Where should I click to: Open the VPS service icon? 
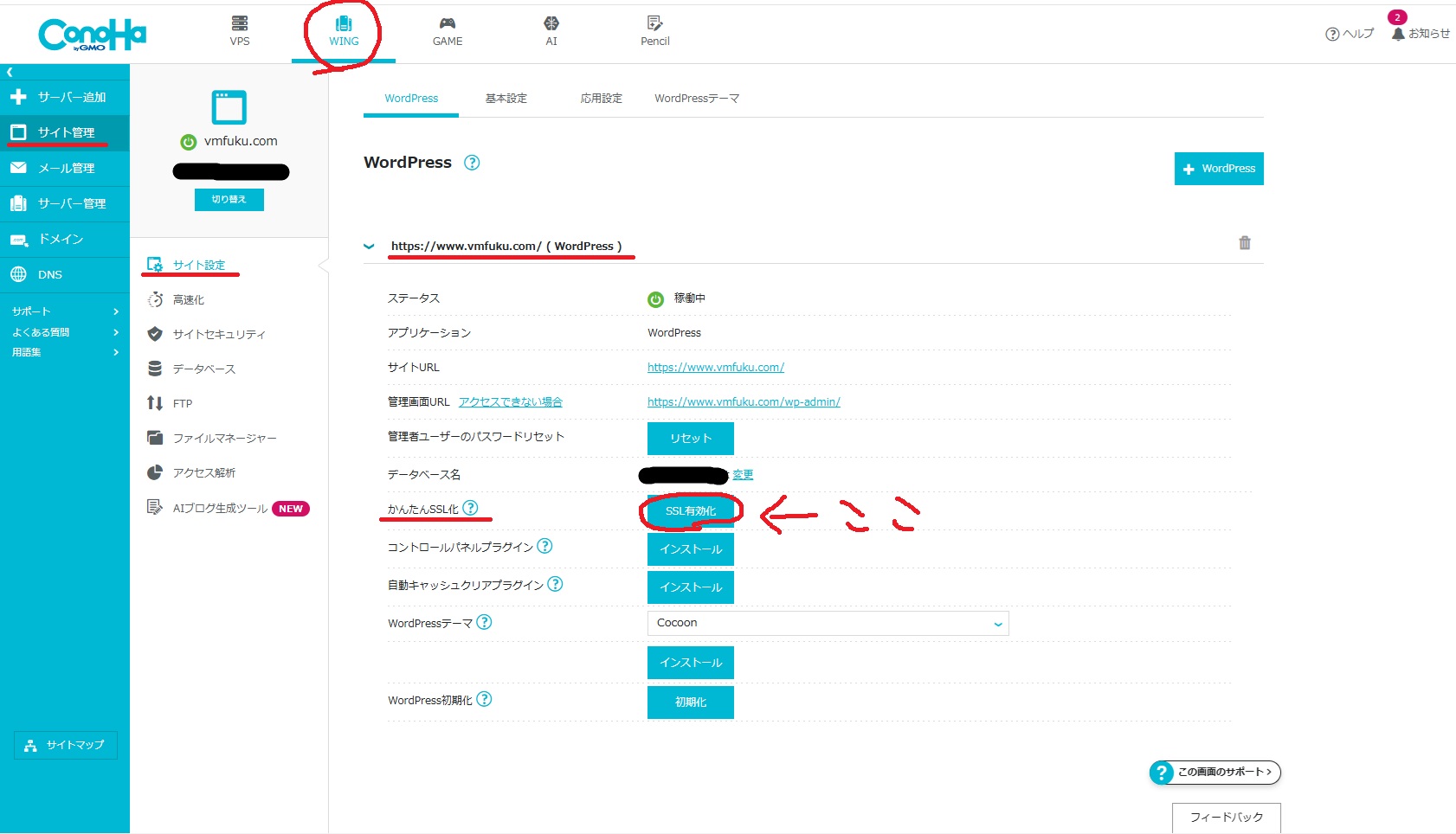(x=240, y=23)
